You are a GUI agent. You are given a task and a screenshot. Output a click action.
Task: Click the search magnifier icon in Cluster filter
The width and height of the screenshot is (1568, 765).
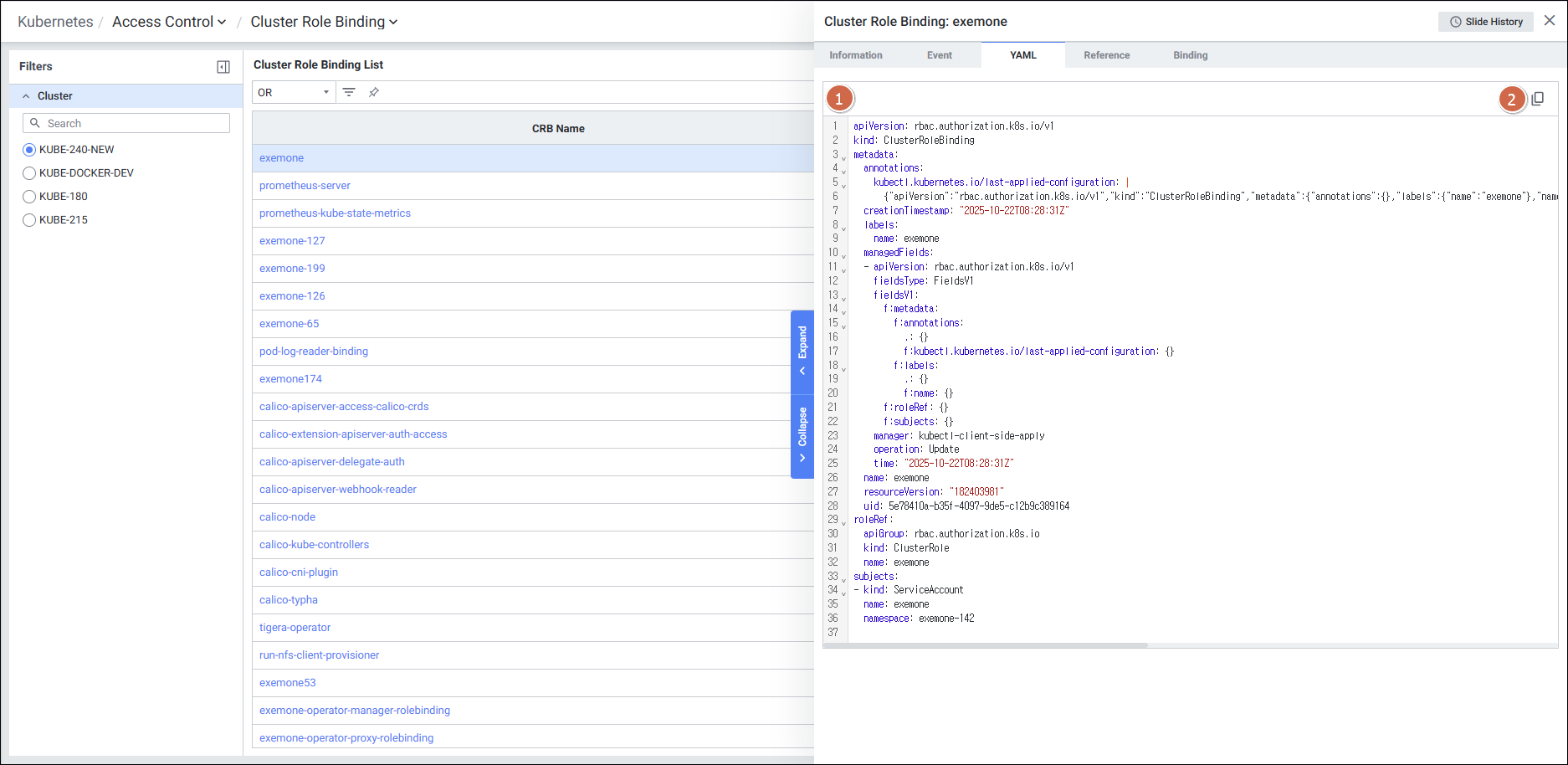35,123
